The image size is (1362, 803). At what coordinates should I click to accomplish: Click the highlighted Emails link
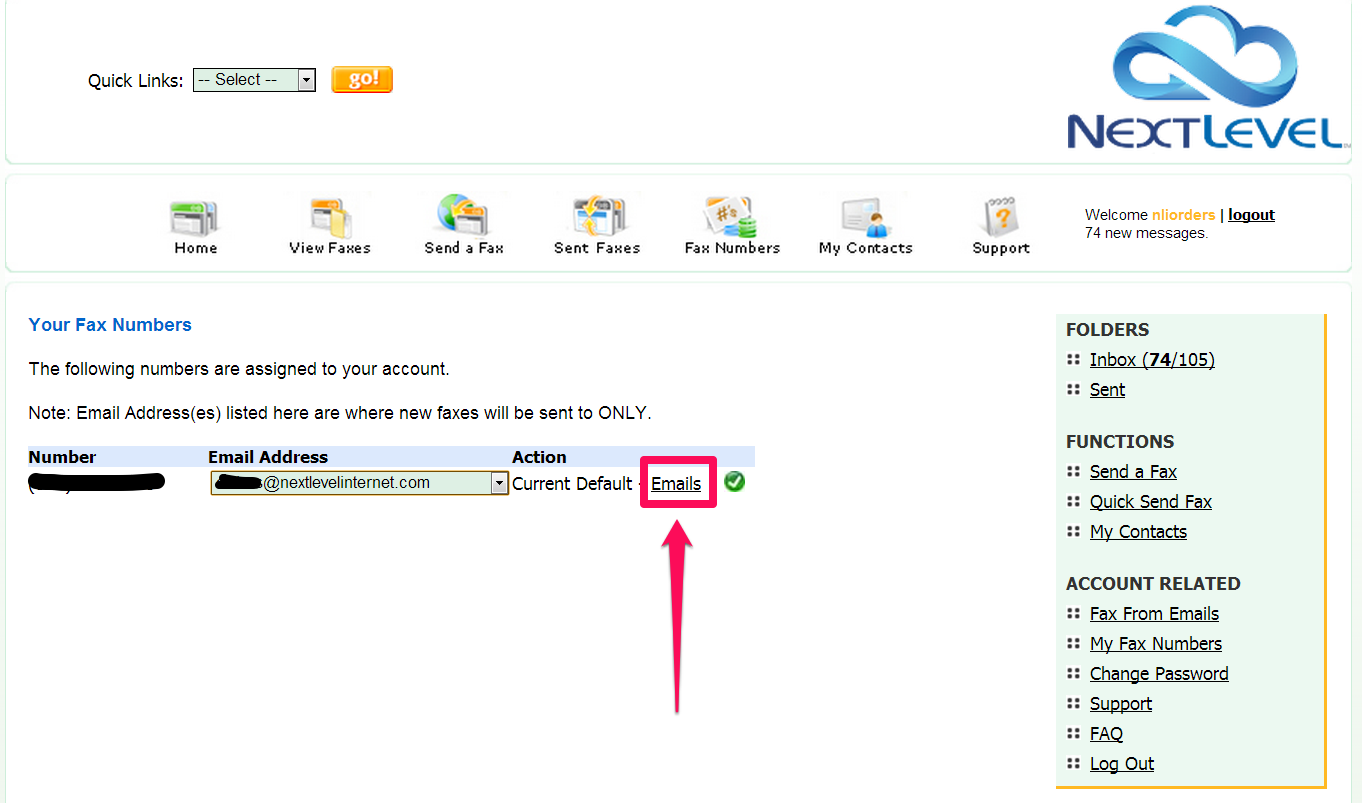pos(676,483)
